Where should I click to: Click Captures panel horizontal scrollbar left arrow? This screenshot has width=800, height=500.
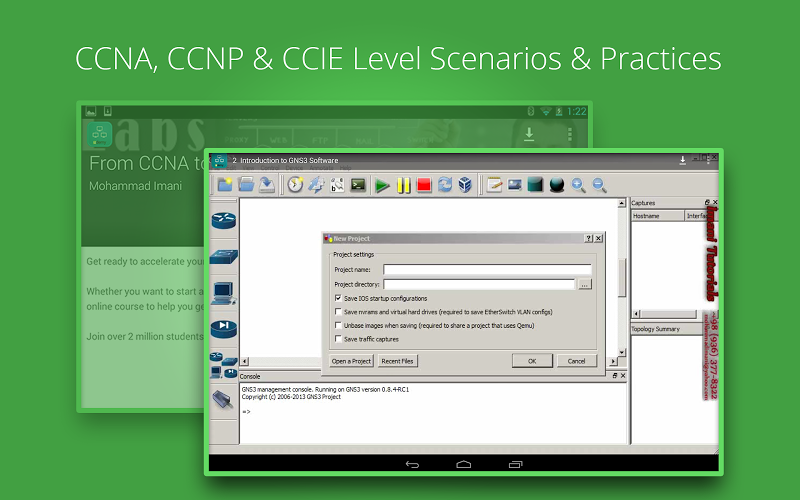pyautogui.click(x=636, y=314)
